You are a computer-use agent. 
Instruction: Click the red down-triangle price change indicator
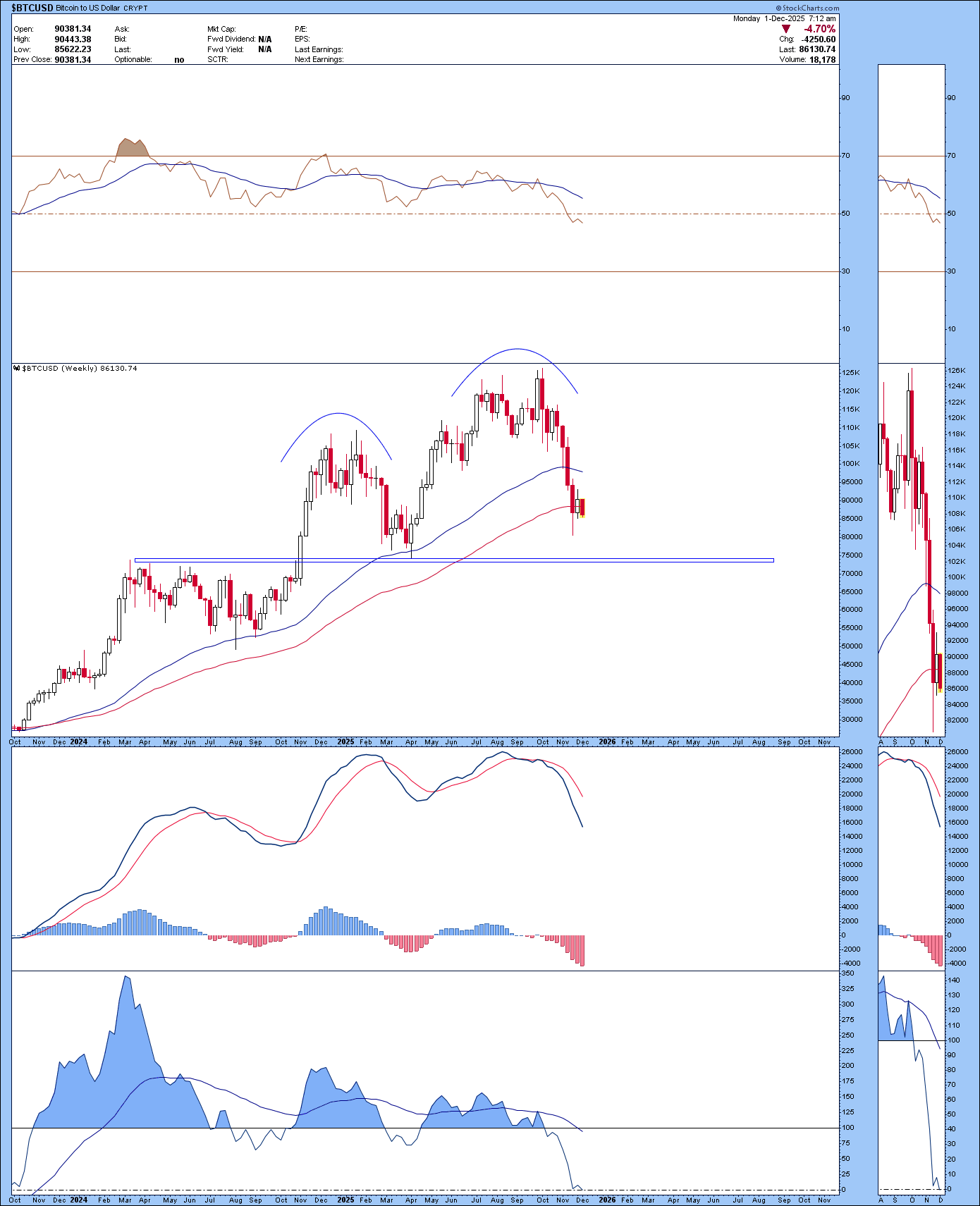786,29
